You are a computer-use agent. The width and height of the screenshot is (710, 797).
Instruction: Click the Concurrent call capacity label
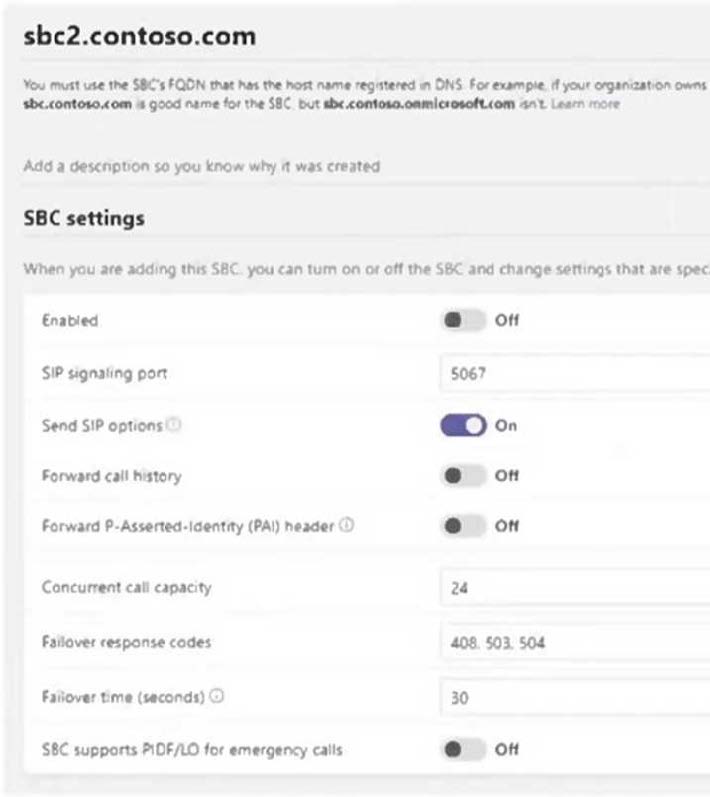coord(126,587)
